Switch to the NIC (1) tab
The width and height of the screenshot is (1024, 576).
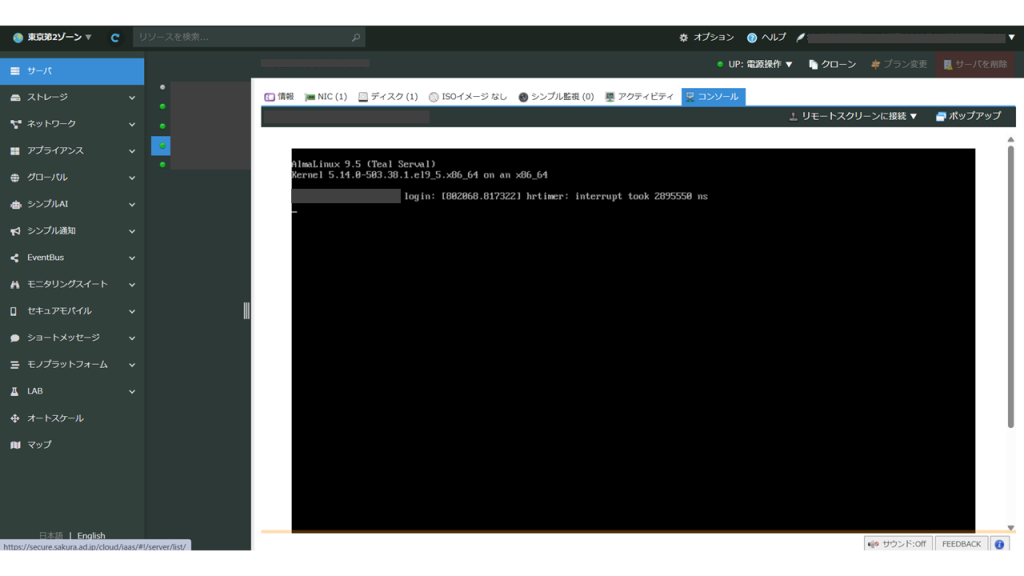pos(326,97)
